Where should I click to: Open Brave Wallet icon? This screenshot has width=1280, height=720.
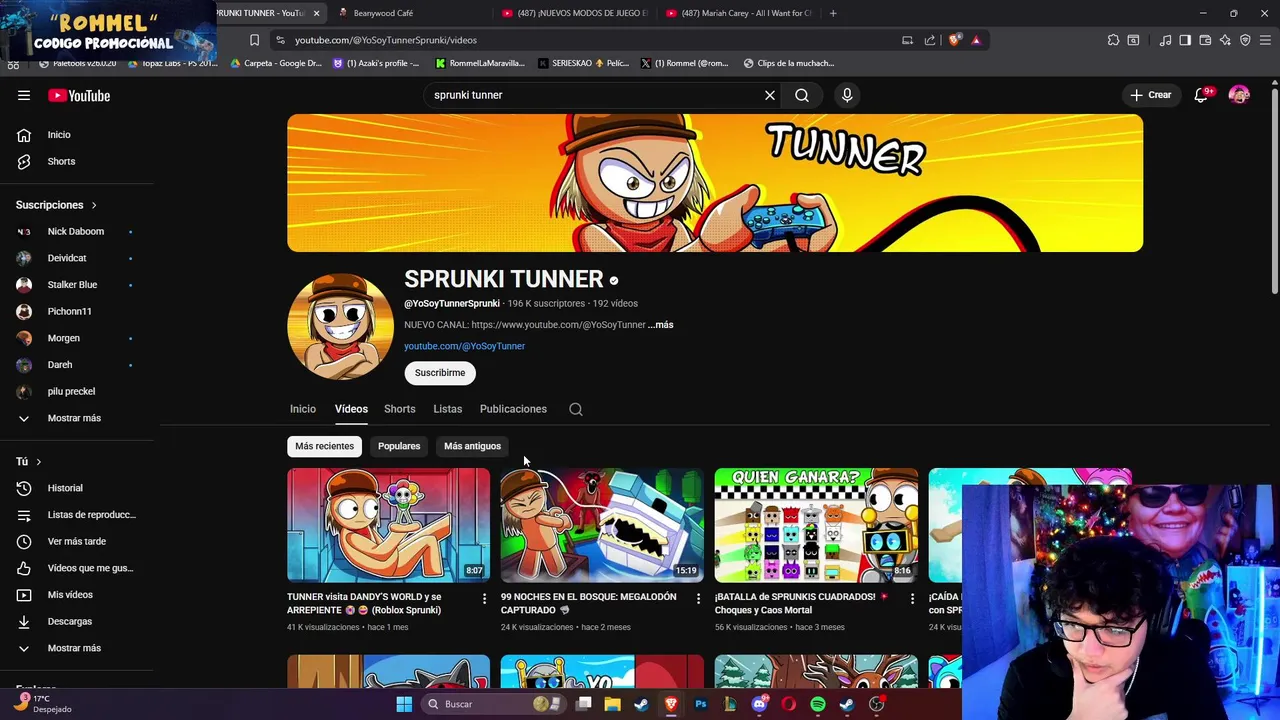coord(1205,40)
